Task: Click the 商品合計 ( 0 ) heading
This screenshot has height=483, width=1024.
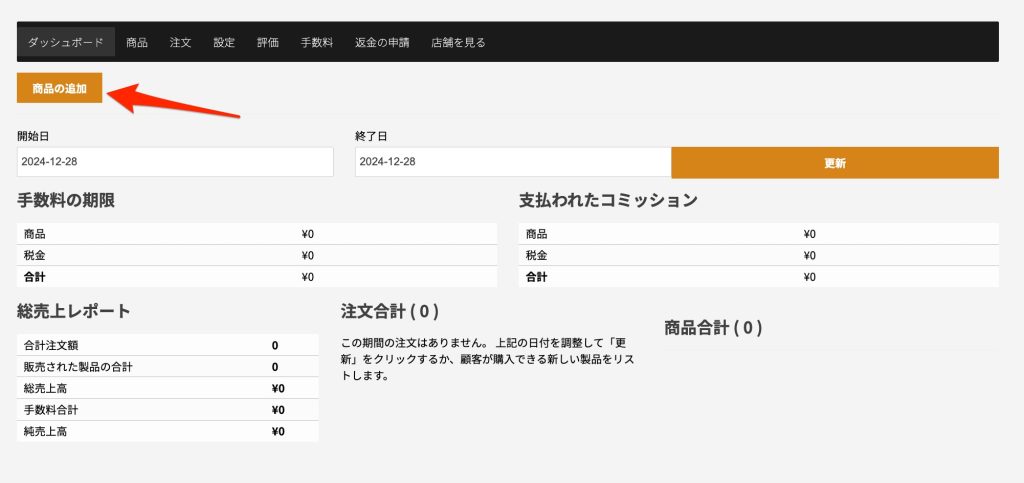Action: click(x=713, y=328)
